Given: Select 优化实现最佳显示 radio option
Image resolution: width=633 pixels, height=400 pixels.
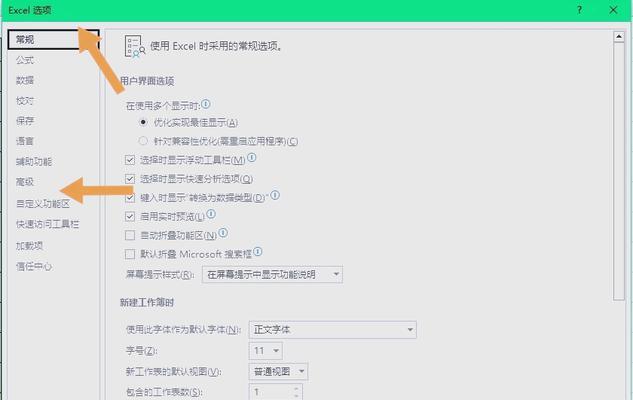Looking at the screenshot, I should (143, 122).
